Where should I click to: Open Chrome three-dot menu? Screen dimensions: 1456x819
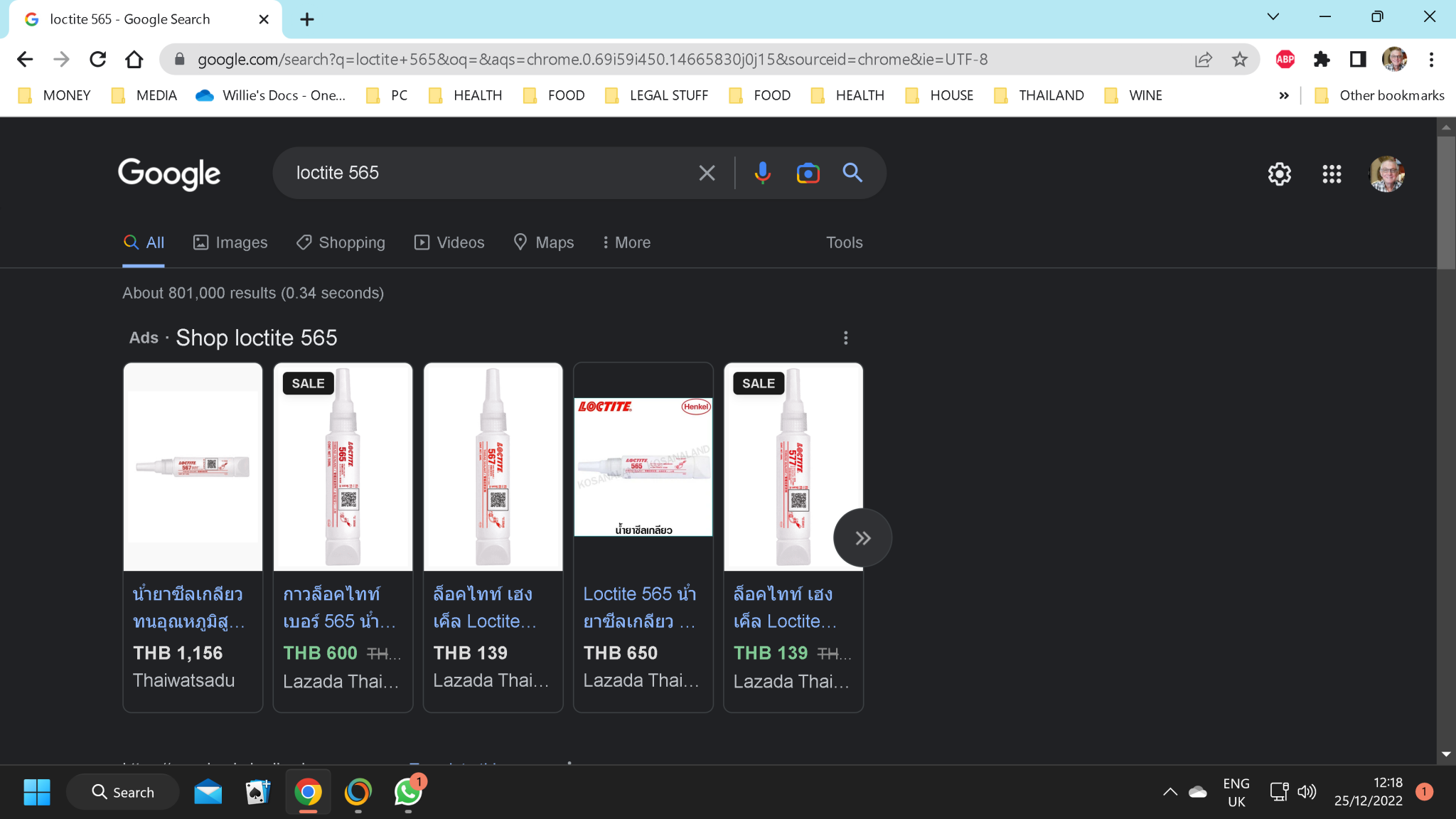tap(1431, 60)
